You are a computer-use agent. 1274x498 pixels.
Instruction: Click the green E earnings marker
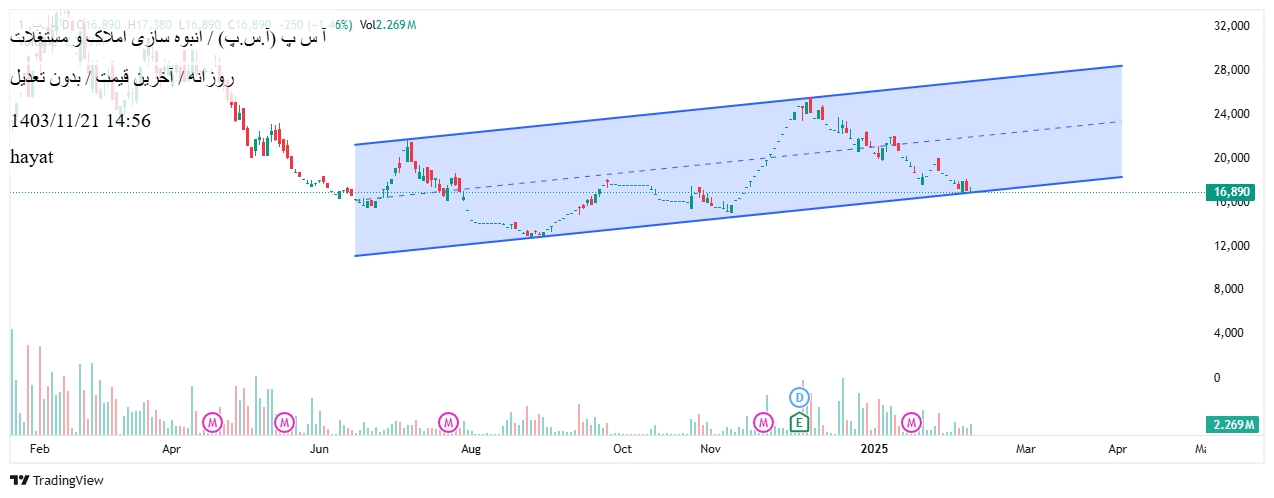799,422
